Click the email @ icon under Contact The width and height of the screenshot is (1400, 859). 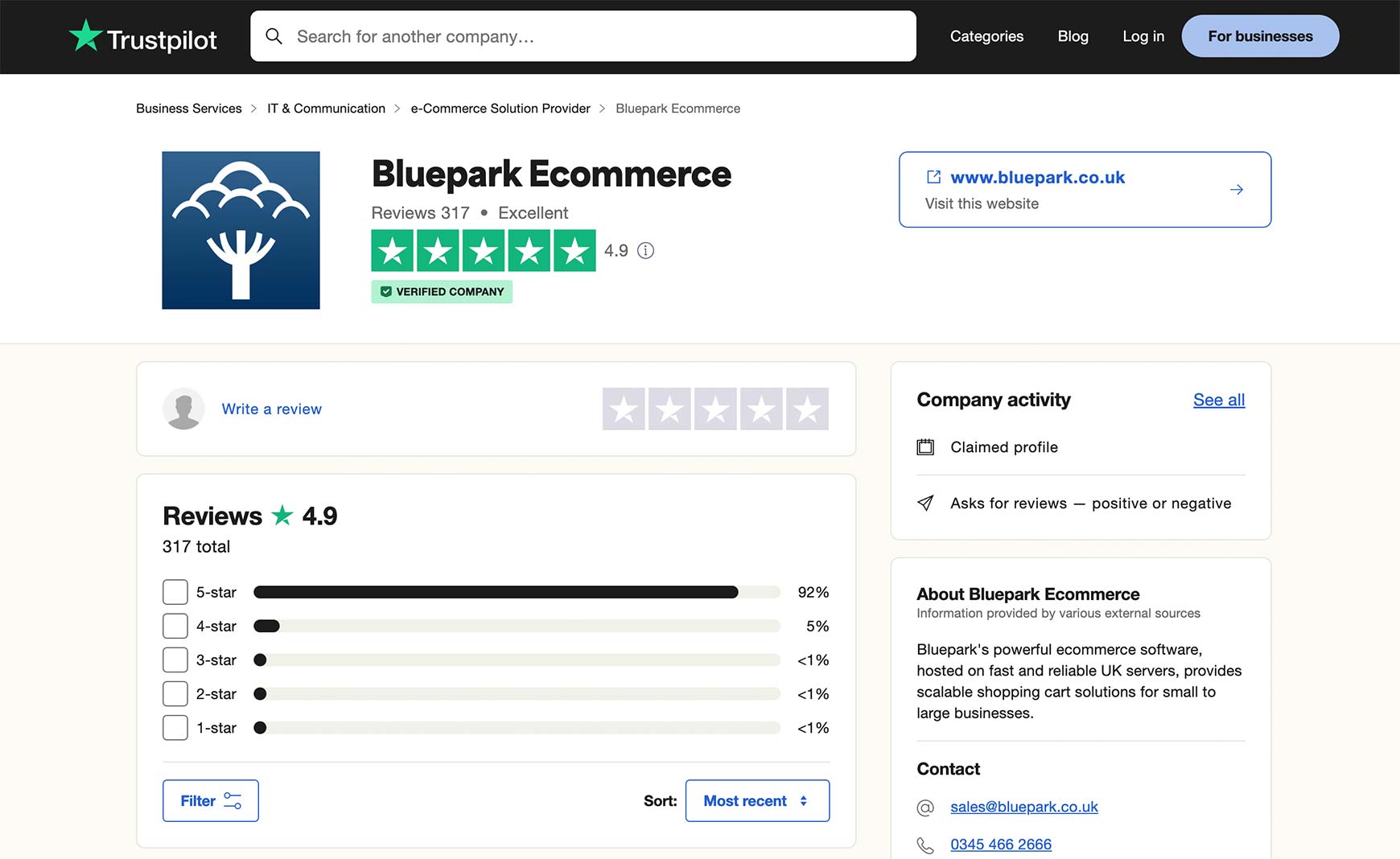pyautogui.click(x=925, y=808)
